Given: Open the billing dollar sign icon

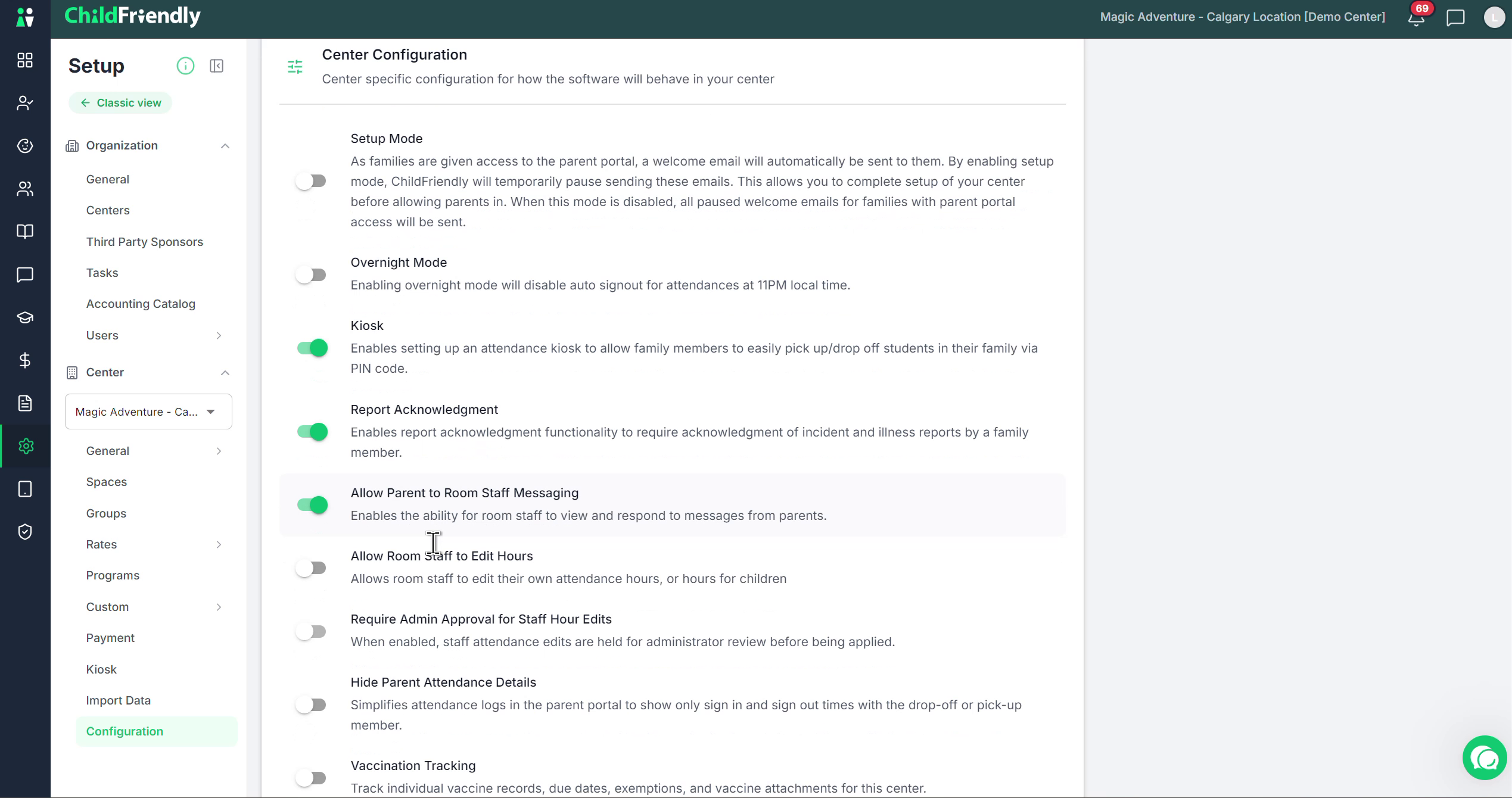Looking at the screenshot, I should click(x=25, y=360).
